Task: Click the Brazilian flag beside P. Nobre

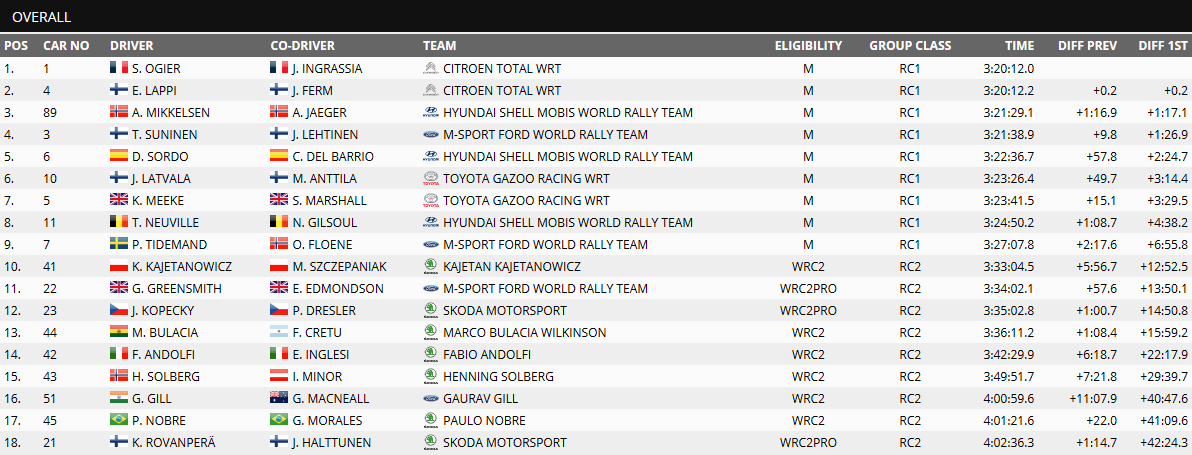Action: click(x=118, y=421)
